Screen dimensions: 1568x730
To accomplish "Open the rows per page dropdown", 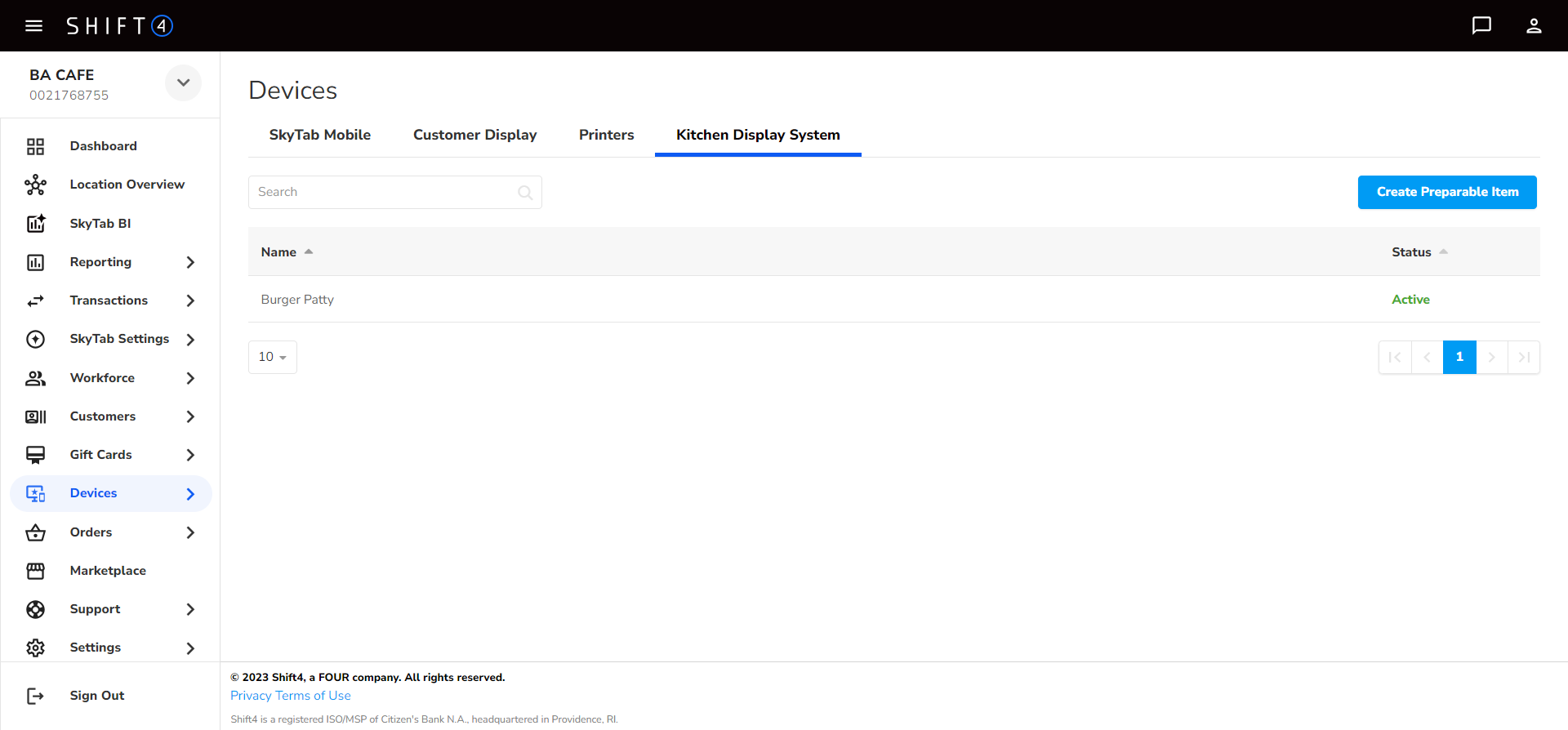I will click(272, 358).
